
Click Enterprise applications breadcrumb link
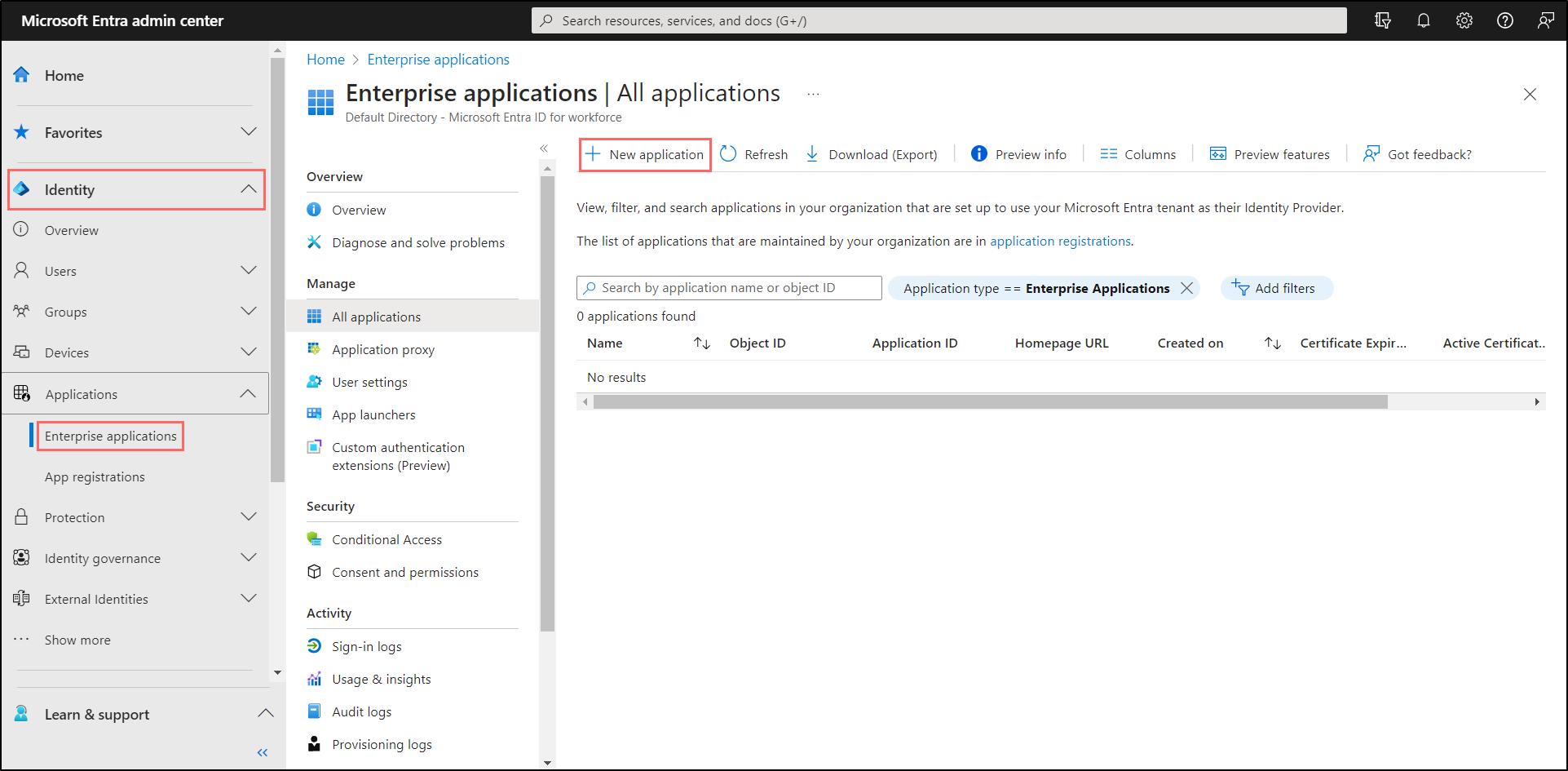point(438,60)
